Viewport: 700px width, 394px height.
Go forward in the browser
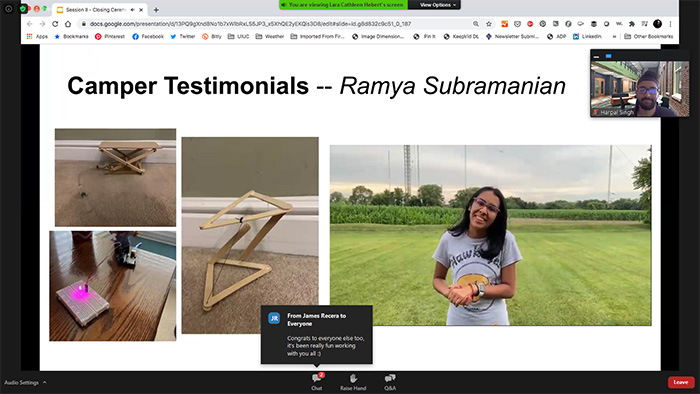pyautogui.click(x=42, y=24)
